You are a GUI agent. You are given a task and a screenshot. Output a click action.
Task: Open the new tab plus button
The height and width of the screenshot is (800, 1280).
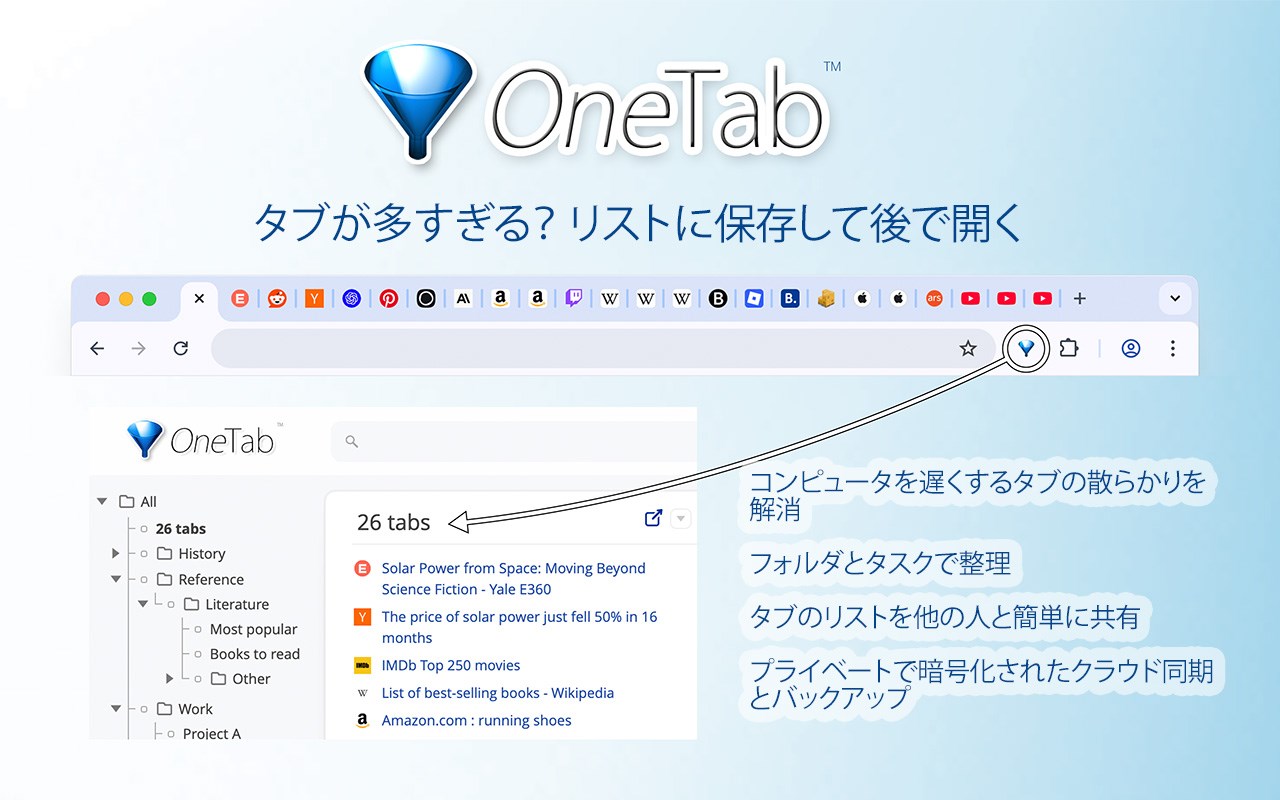[x=1079, y=298]
